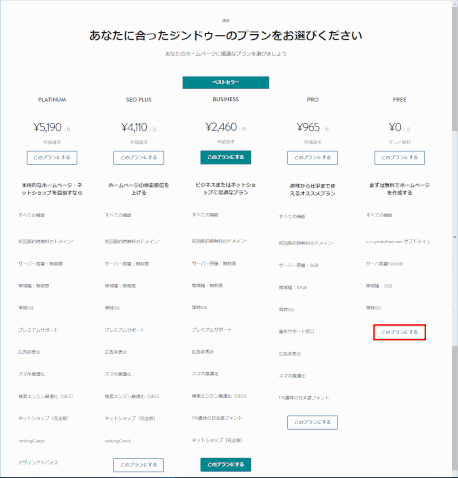Click the SEO PLUS plan heading
The width and height of the screenshot is (458, 478).
tap(139, 100)
